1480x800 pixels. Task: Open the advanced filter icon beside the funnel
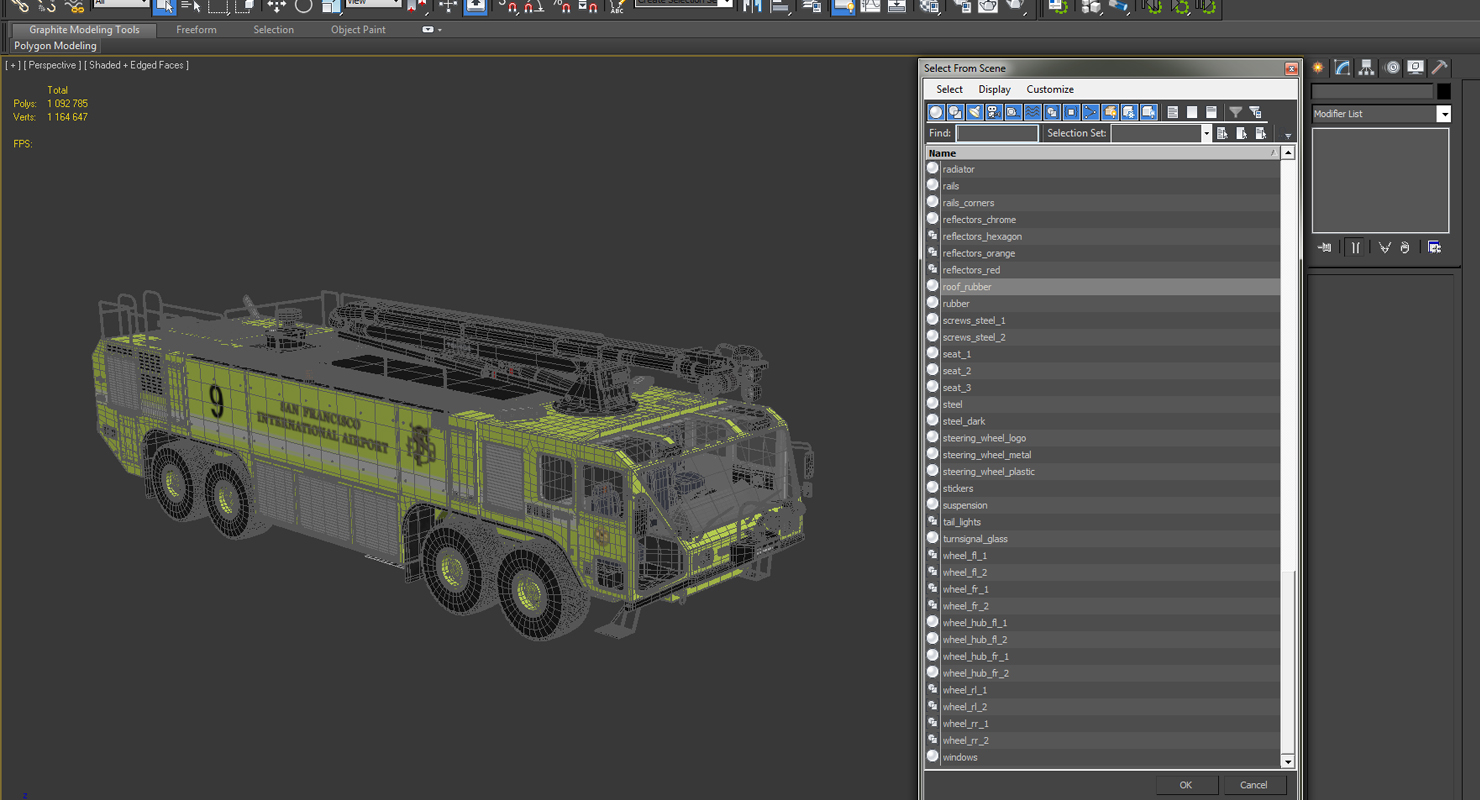point(1255,112)
